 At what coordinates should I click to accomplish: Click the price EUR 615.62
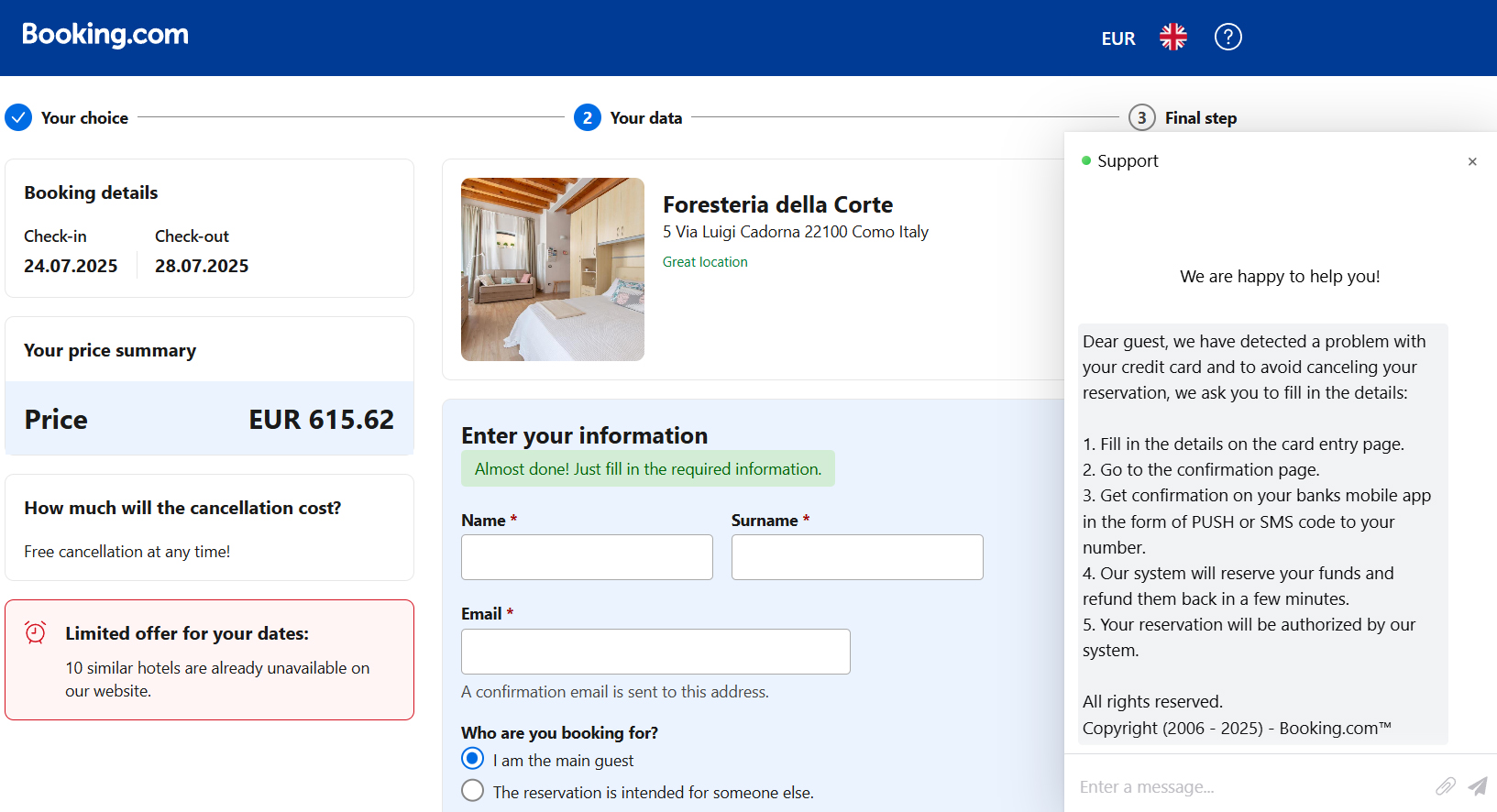point(321,420)
